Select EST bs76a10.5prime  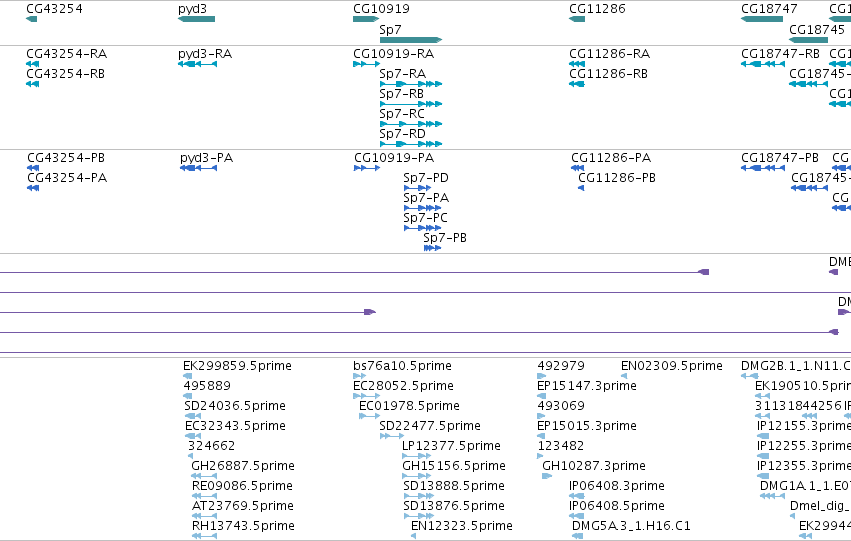[x=402, y=366]
